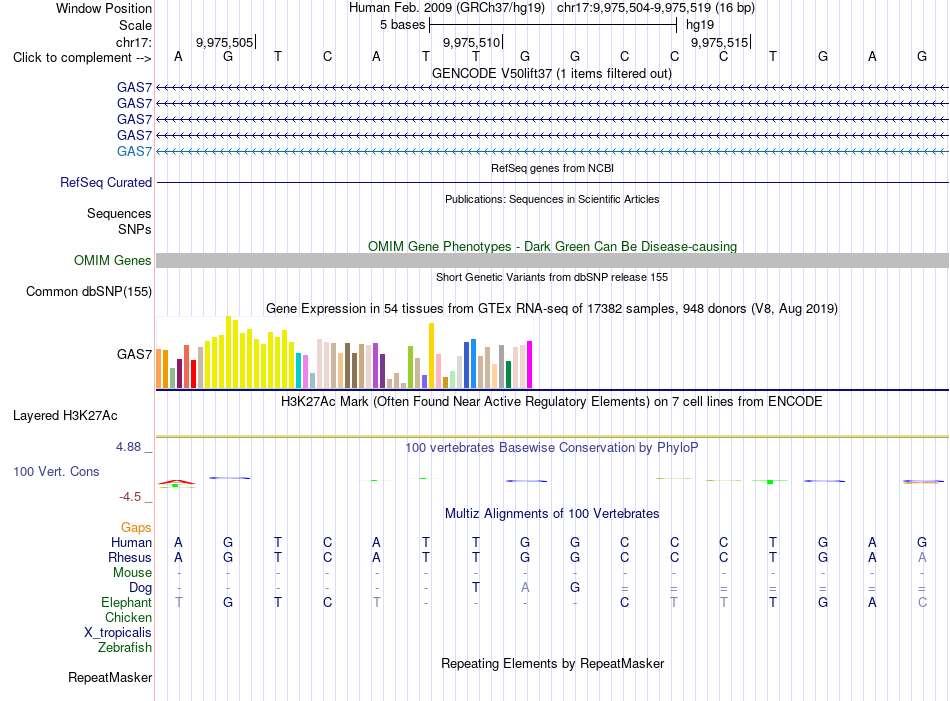This screenshot has height=701, width=950.
Task: Click the A base in the Dog alignment row
Action: pos(525,588)
